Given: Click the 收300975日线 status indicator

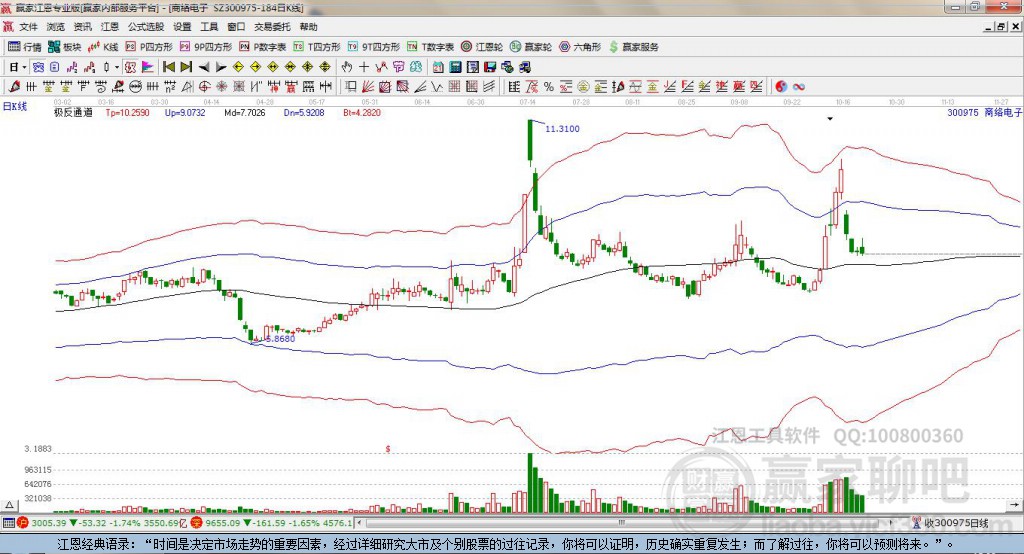Looking at the screenshot, I should 952,523.
